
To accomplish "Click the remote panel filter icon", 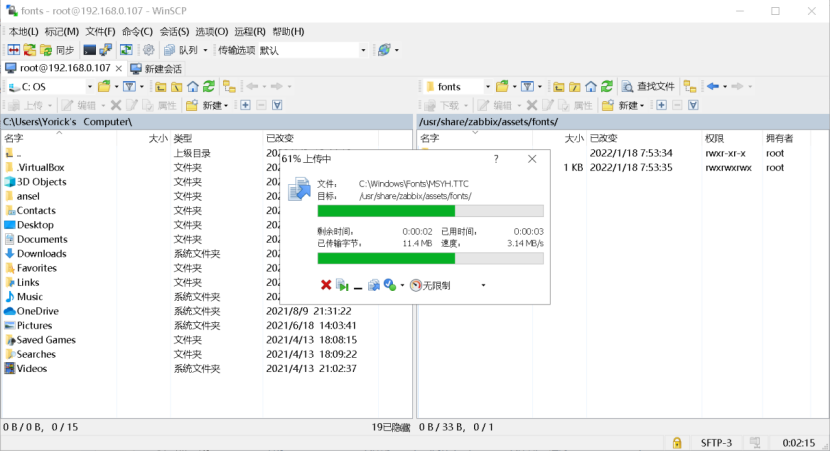I will coord(527,86).
